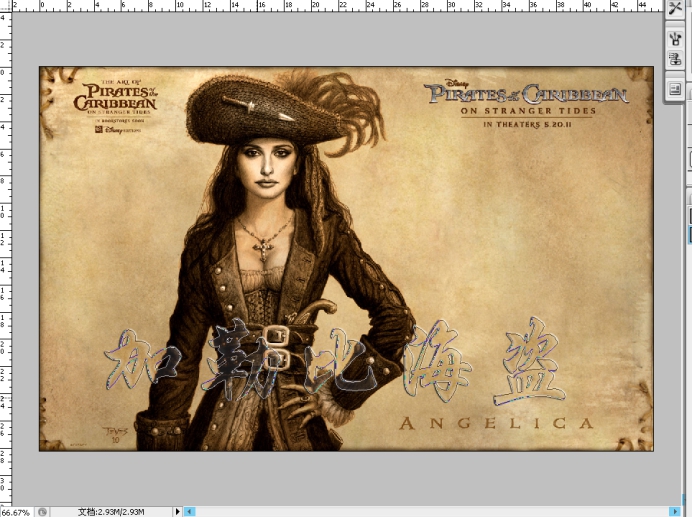
Task: Click the left vertical ruler
Action: [6, 258]
